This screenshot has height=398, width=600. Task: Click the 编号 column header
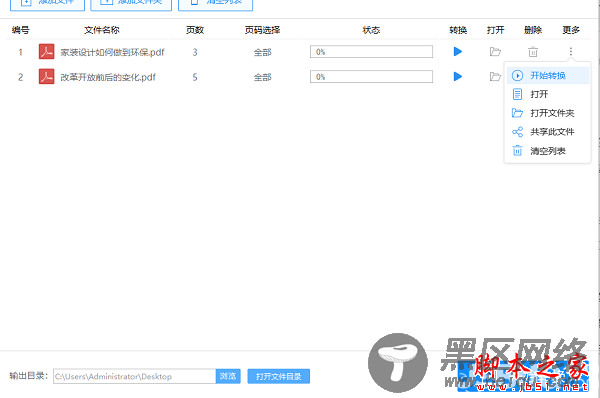pyautogui.click(x=21, y=30)
